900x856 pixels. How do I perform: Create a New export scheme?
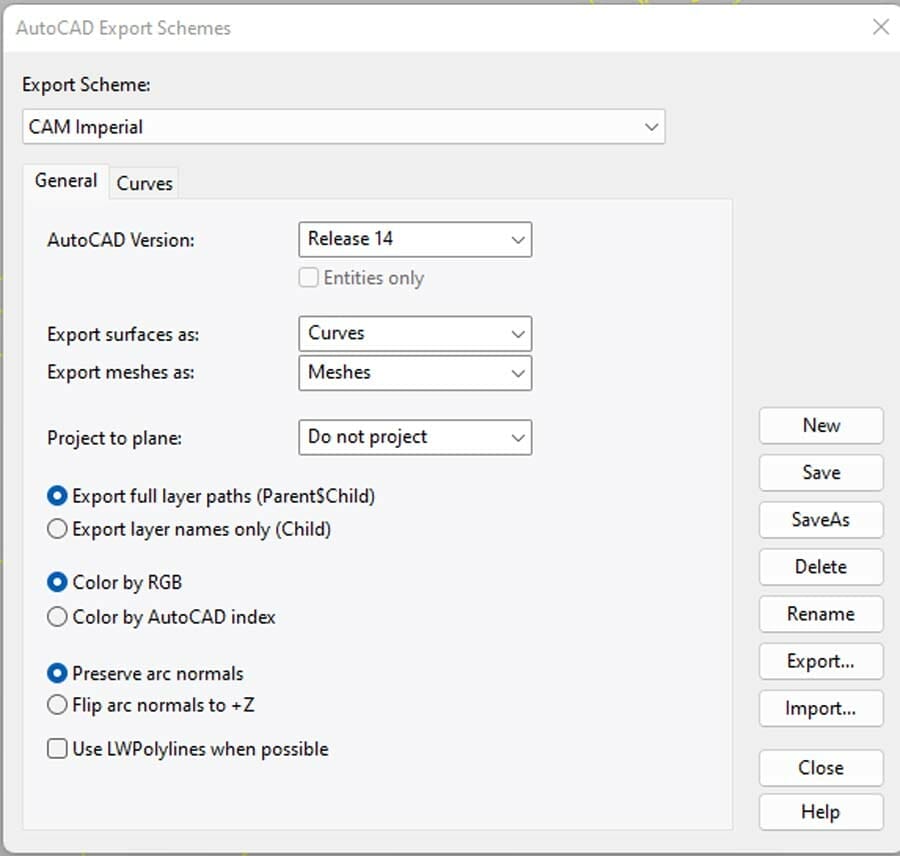coord(820,425)
